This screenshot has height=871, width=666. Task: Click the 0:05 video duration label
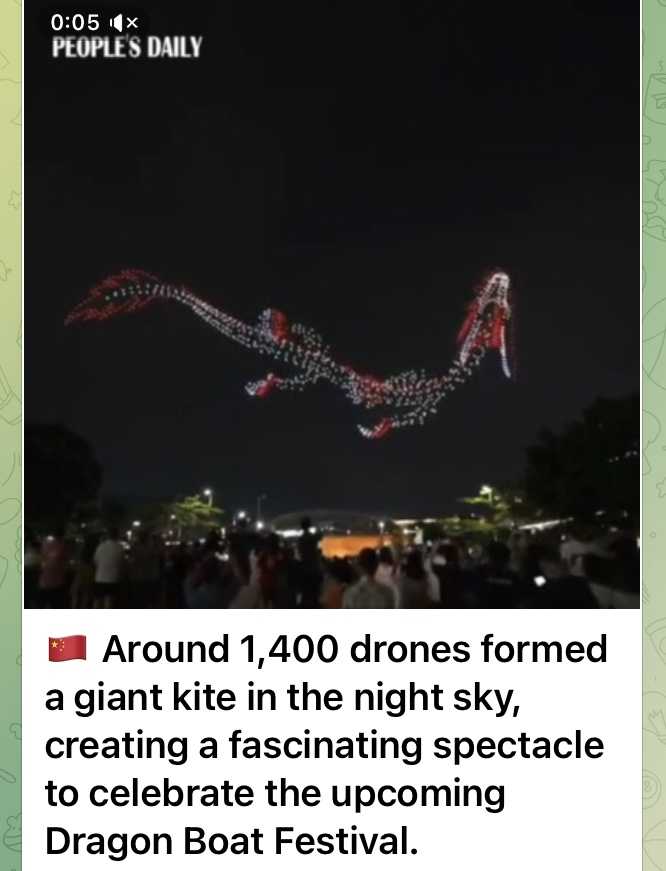coord(75,23)
